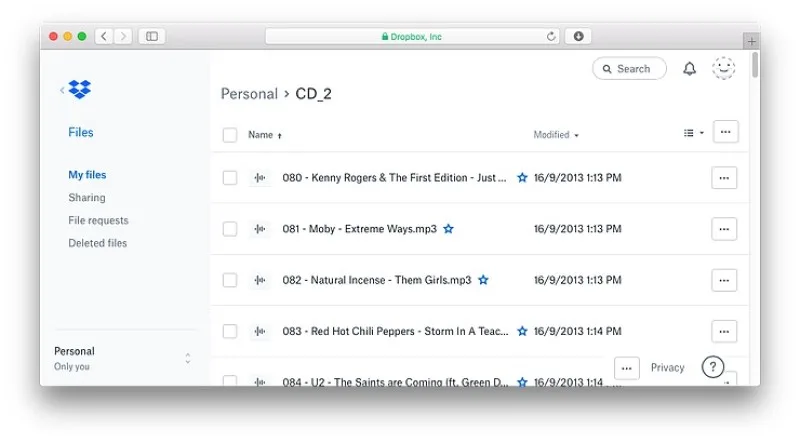Open 082 - Natural Incense - Them Girls.mp3
Viewport: 800px width, 443px height.
tap(377, 280)
